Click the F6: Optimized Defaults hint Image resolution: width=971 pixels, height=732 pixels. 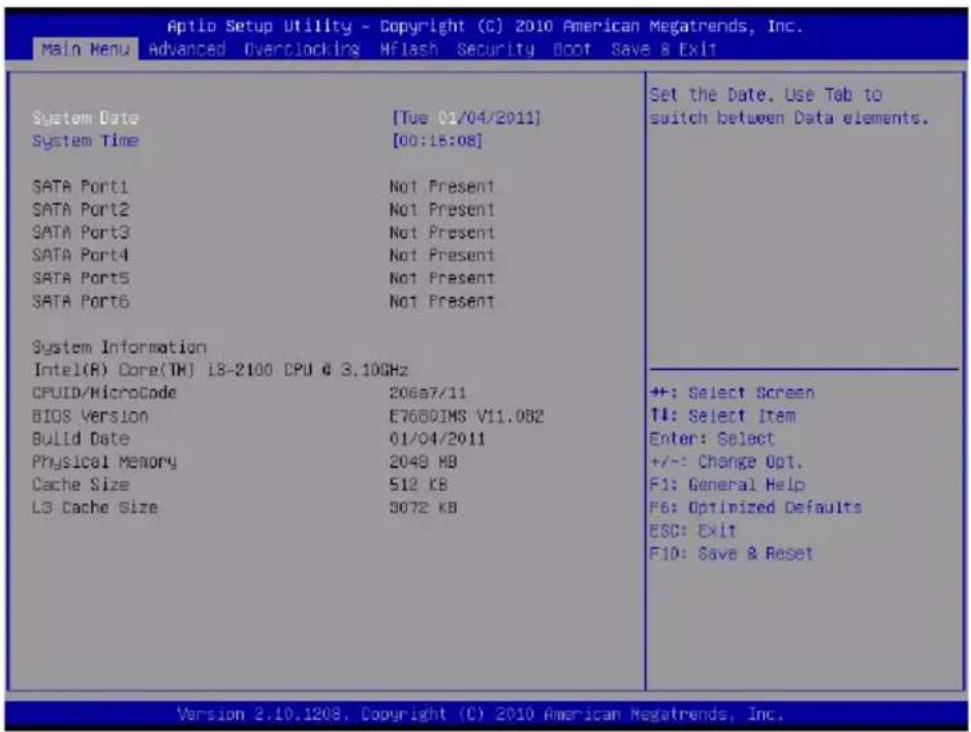[x=755, y=508]
